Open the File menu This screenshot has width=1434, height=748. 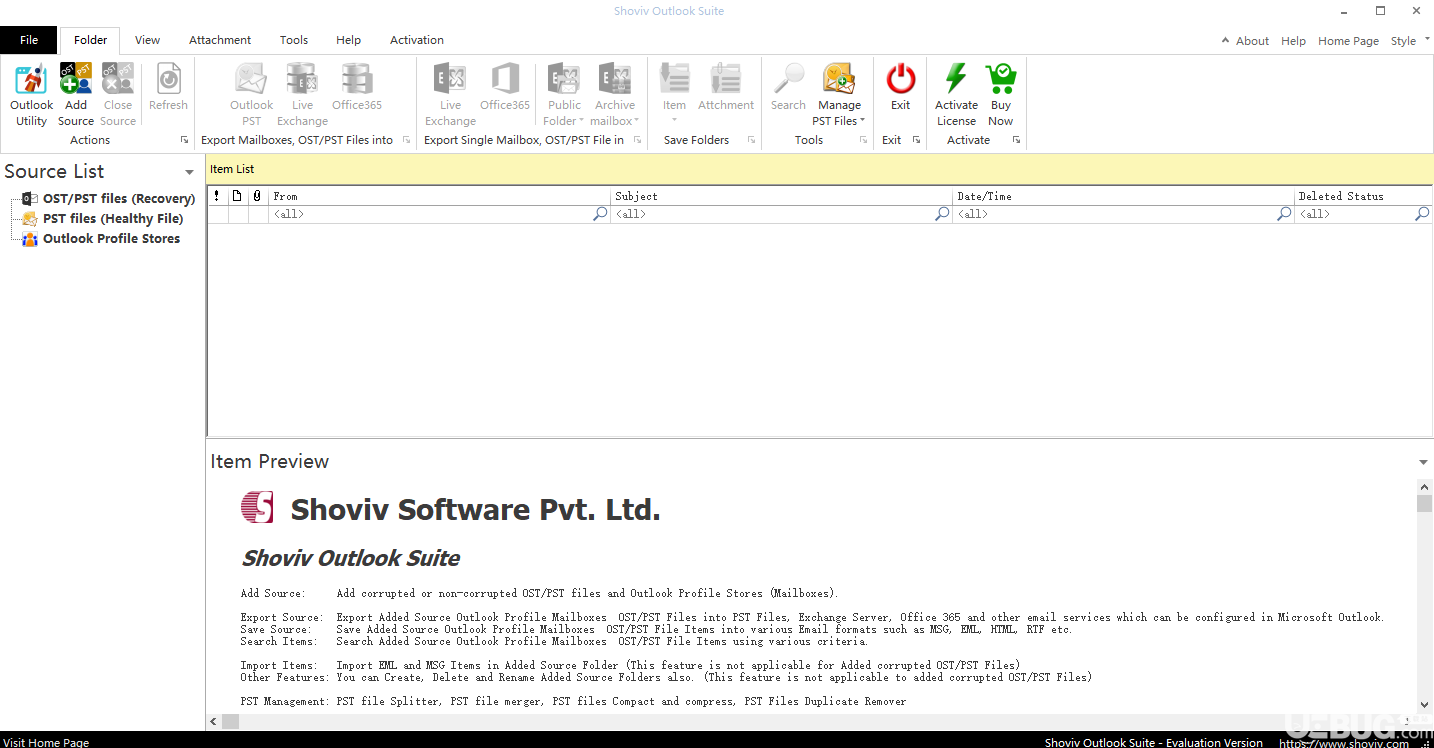coord(29,40)
